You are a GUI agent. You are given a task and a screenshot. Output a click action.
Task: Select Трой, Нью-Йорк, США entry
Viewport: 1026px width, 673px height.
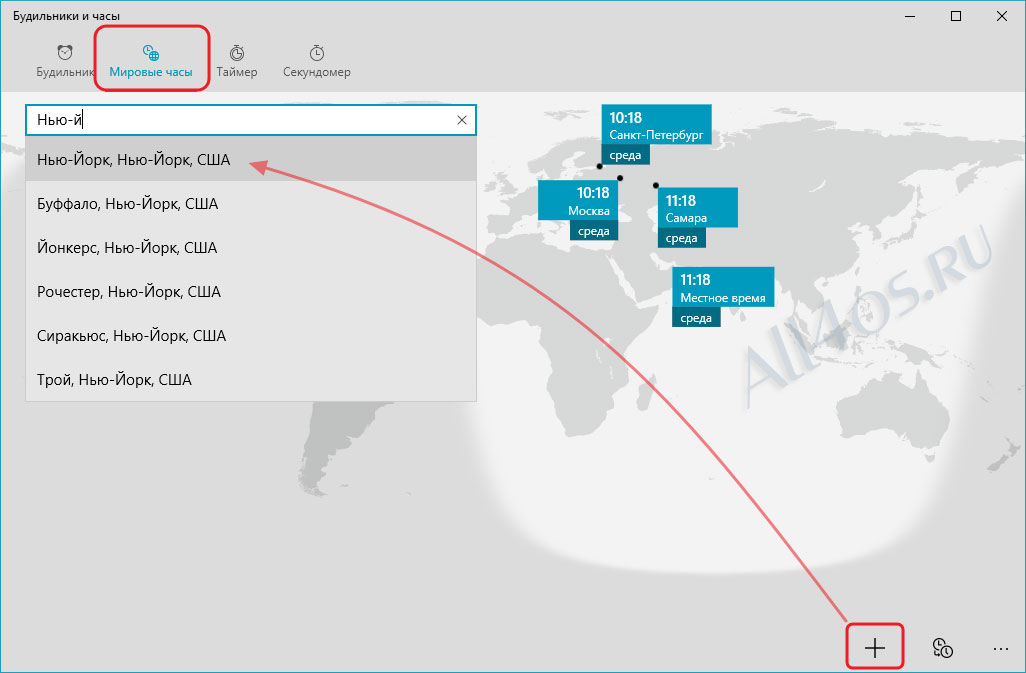point(251,379)
